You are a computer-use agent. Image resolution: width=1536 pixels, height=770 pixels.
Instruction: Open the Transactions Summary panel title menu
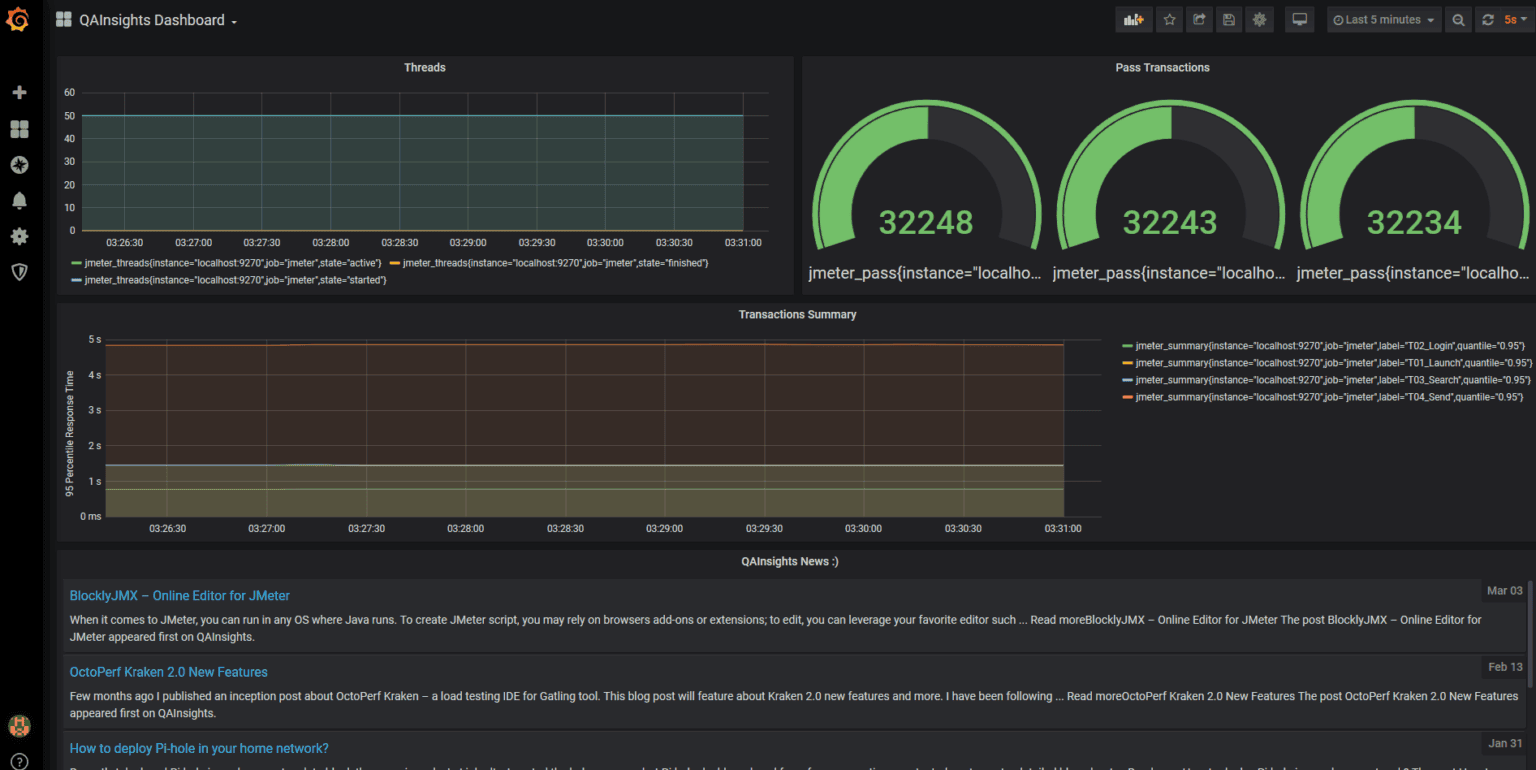pyautogui.click(x=796, y=314)
